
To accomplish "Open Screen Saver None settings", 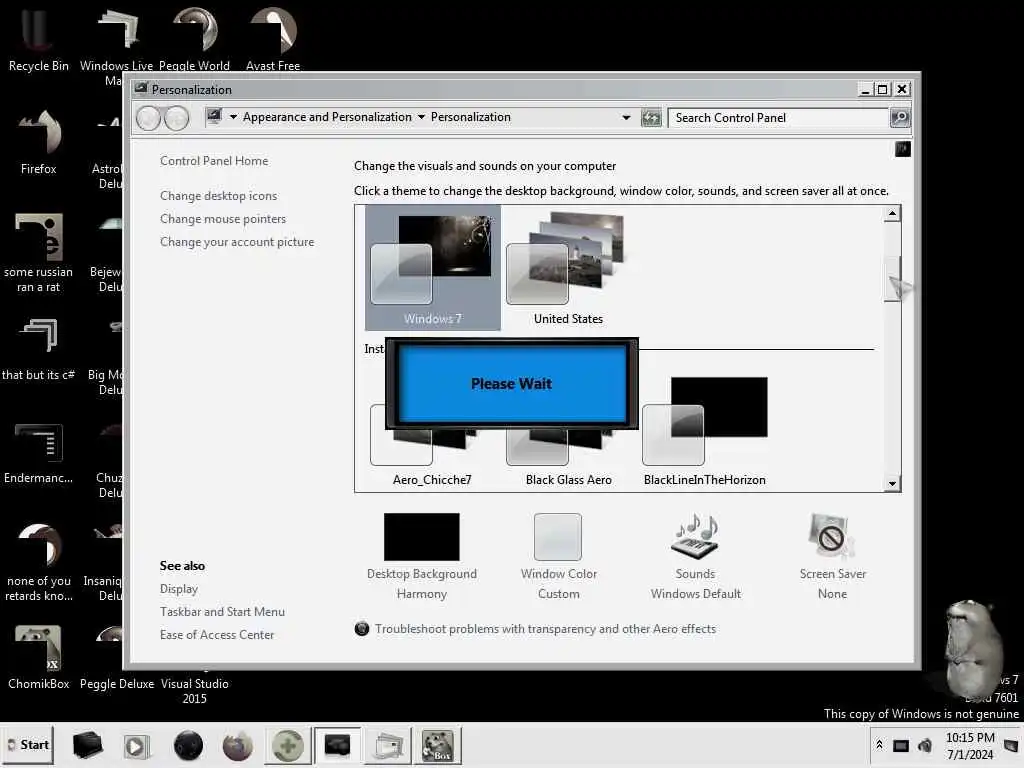I will point(832,556).
